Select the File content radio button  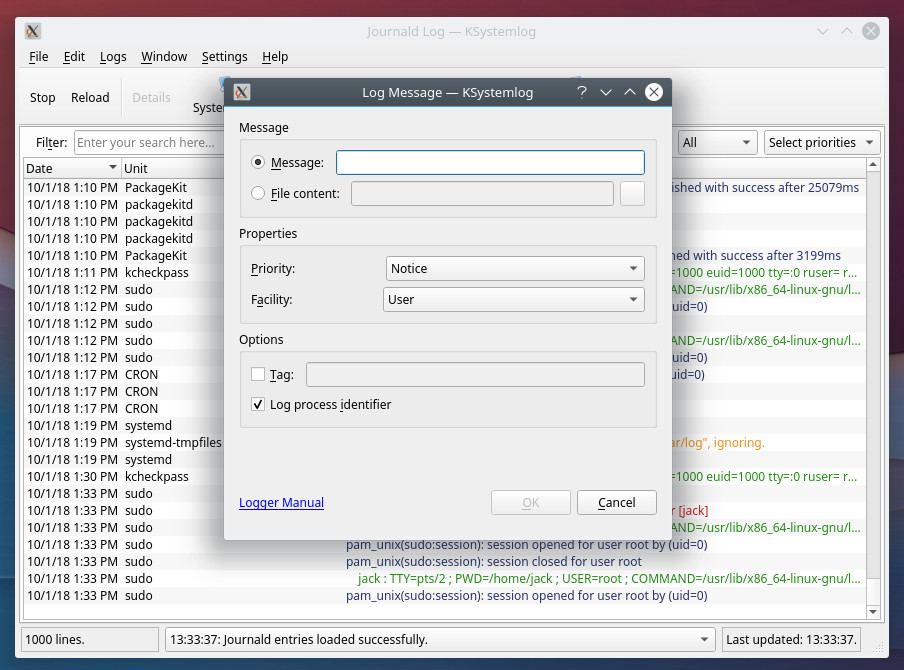pos(258,193)
